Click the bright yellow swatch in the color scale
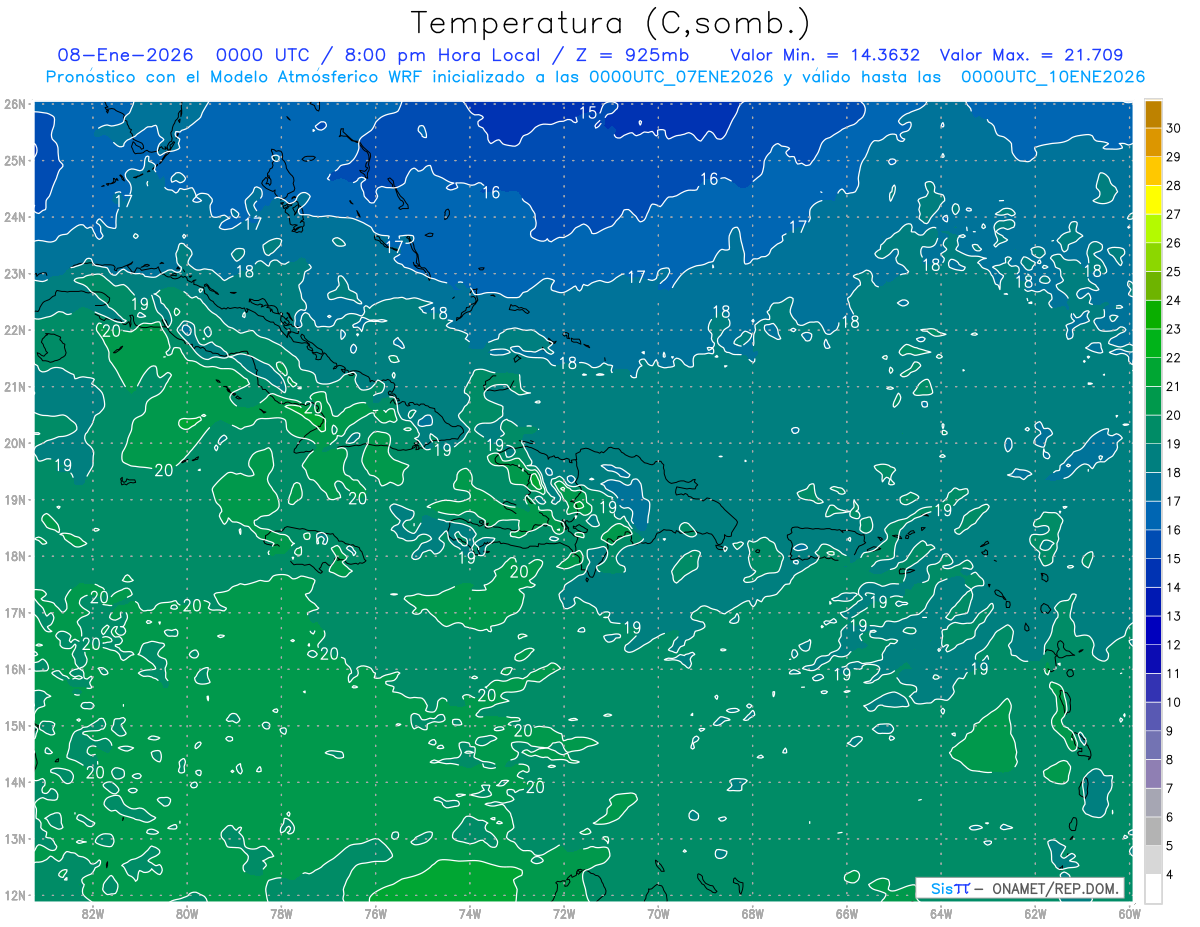This screenshot has width=1200, height=927. pyautogui.click(x=1153, y=199)
